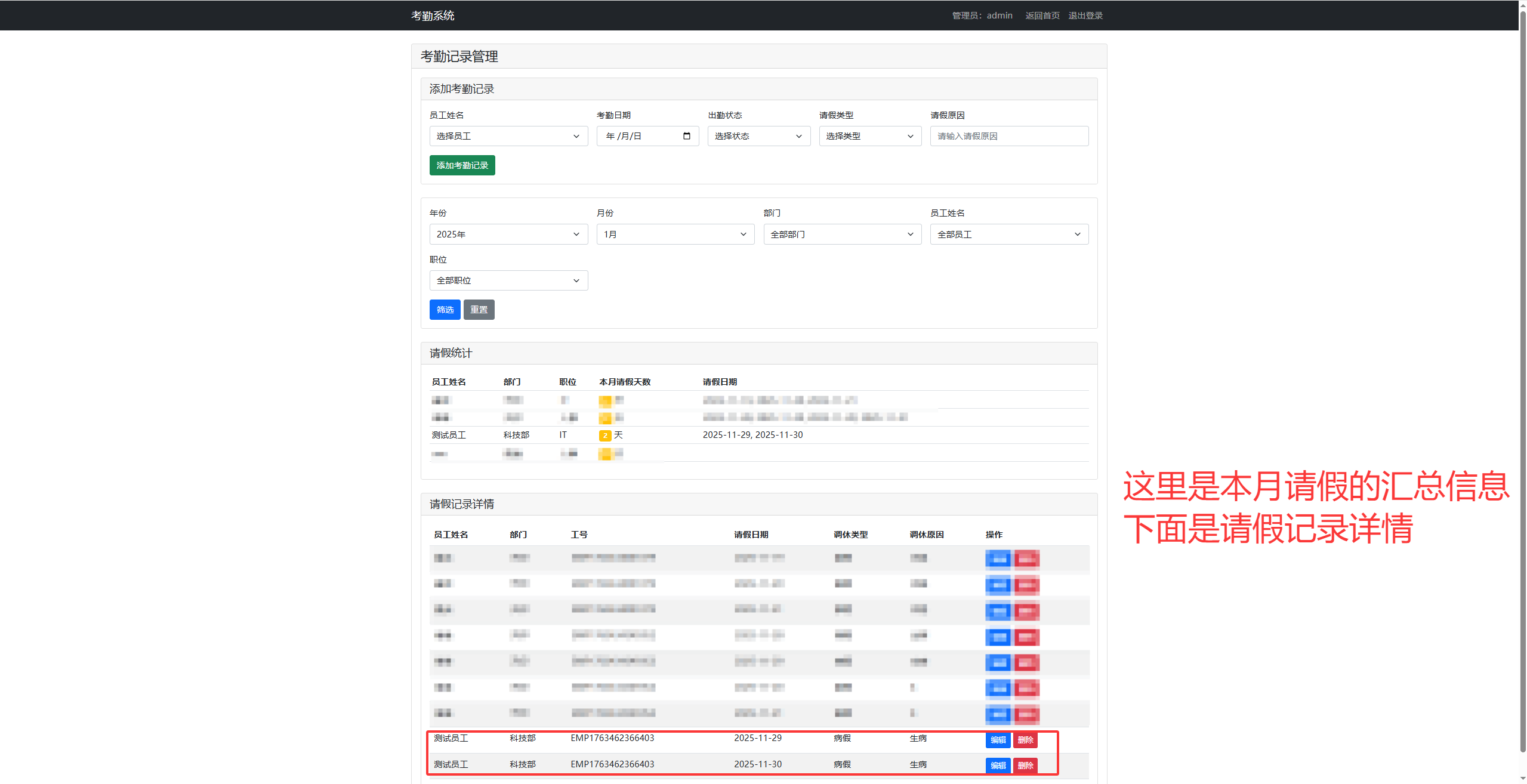Click 返回首页 in the top navigation
1527x784 pixels.
(x=1042, y=16)
